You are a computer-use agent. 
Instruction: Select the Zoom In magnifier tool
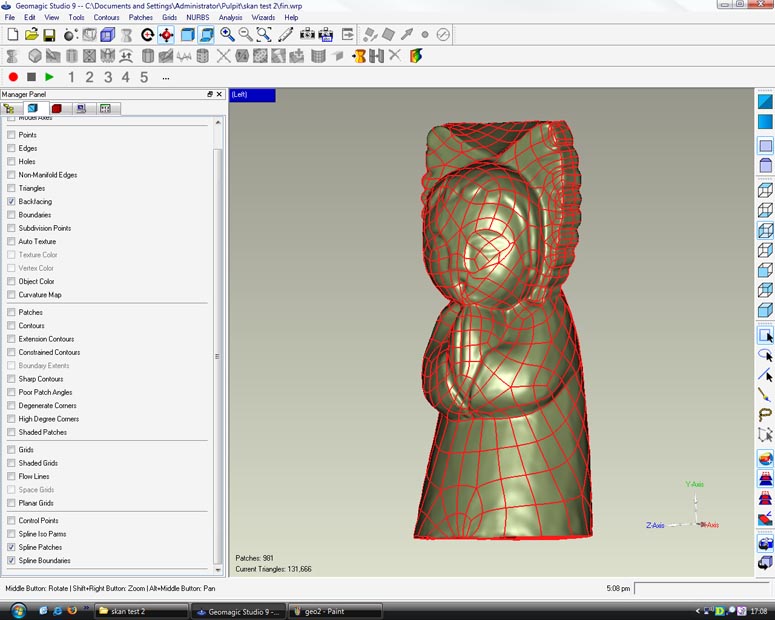tap(227, 35)
